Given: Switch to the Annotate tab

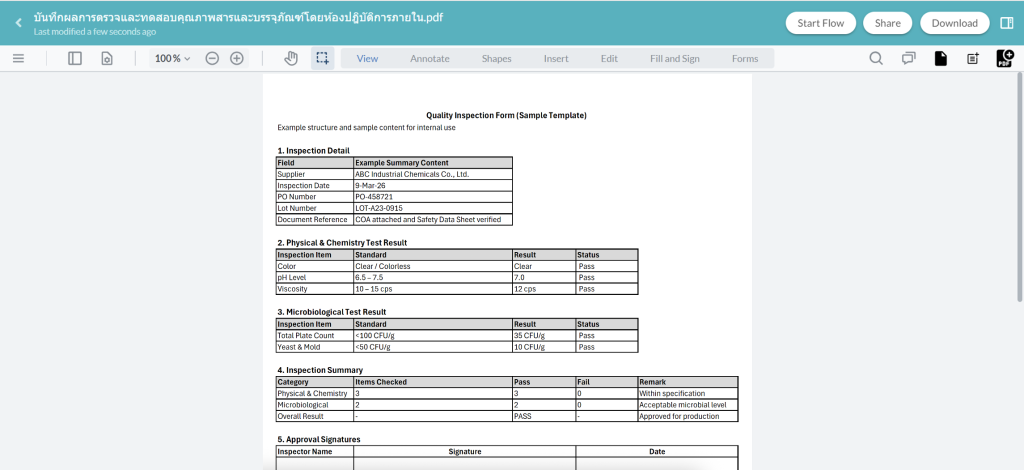Looking at the screenshot, I should pos(429,58).
